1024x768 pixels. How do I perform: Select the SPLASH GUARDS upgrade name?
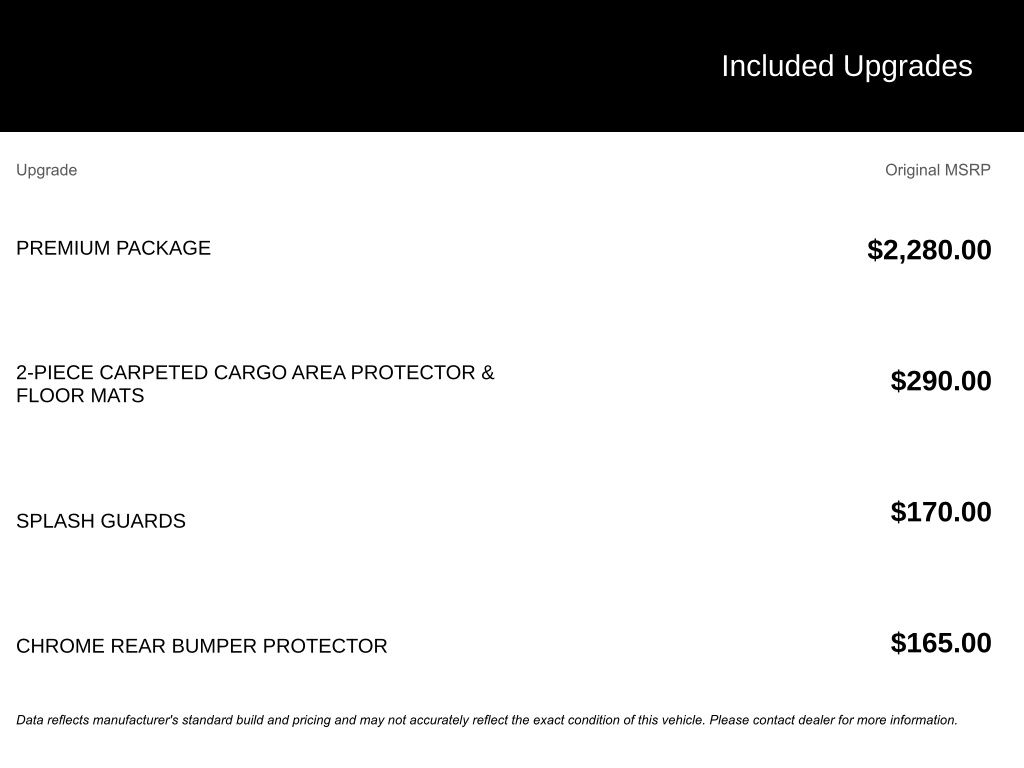pyautogui.click(x=101, y=521)
